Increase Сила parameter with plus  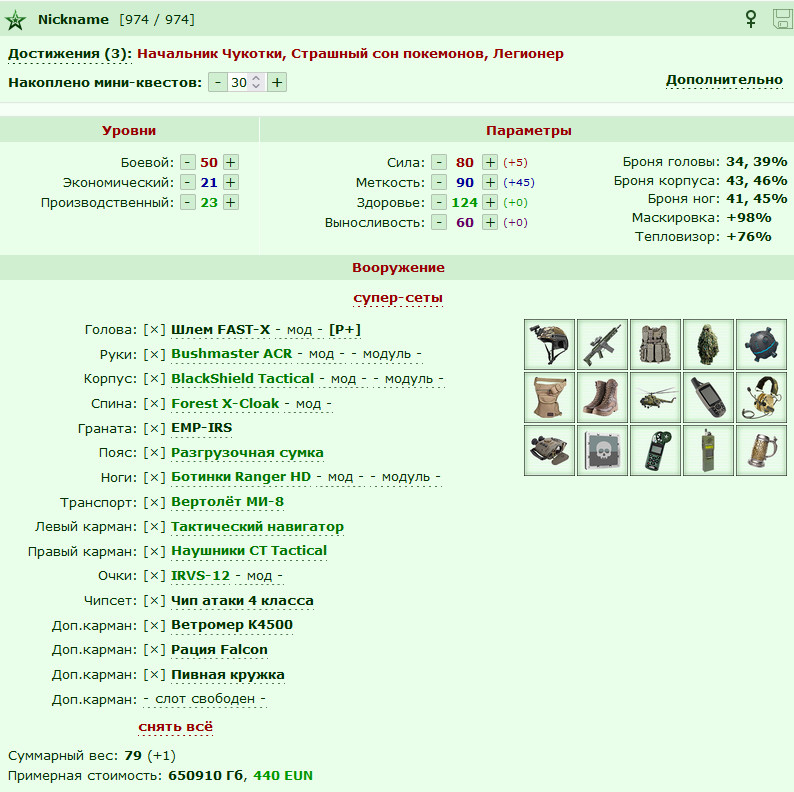click(490, 163)
